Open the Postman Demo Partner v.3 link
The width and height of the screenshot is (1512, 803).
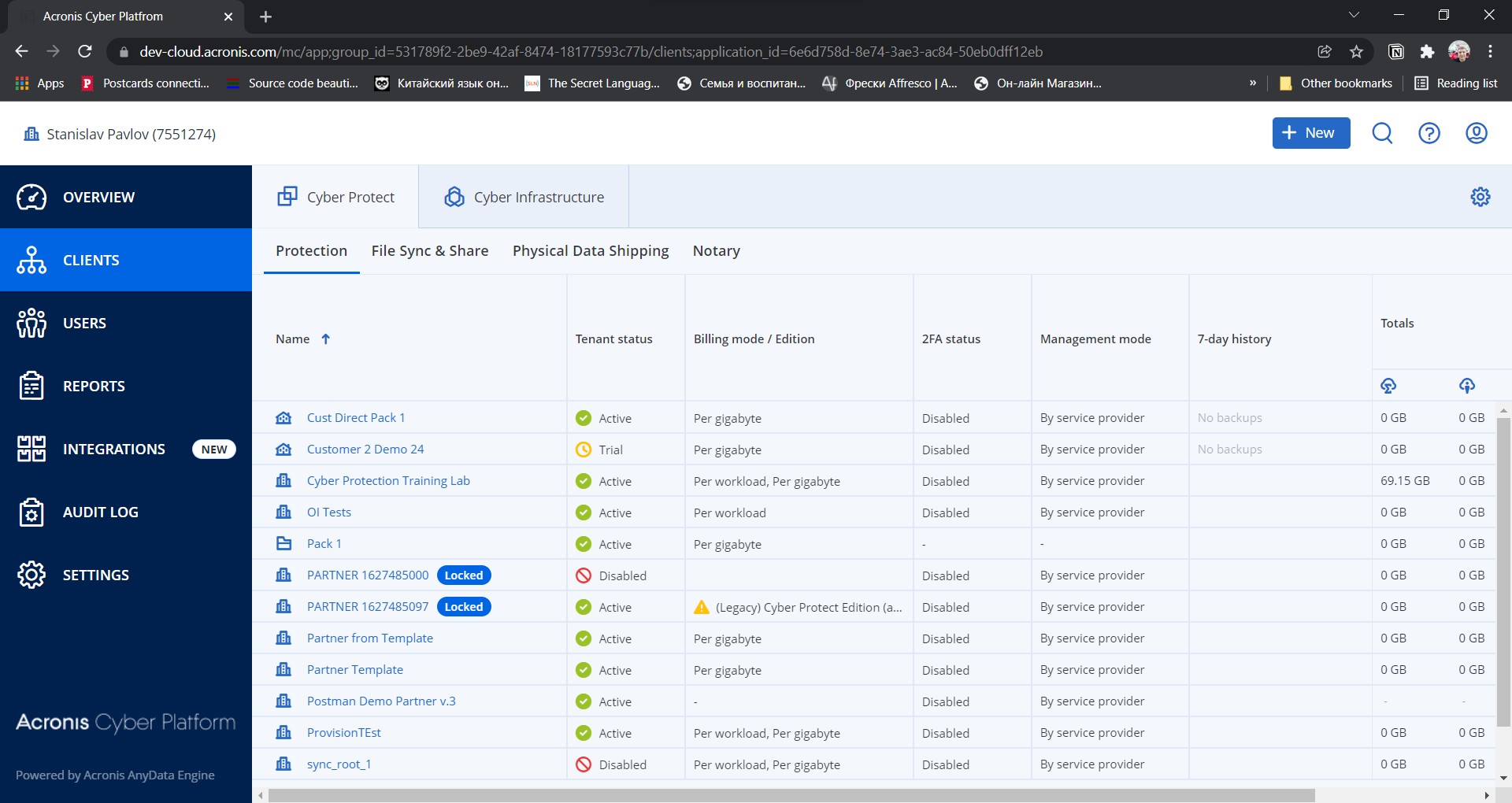click(381, 701)
